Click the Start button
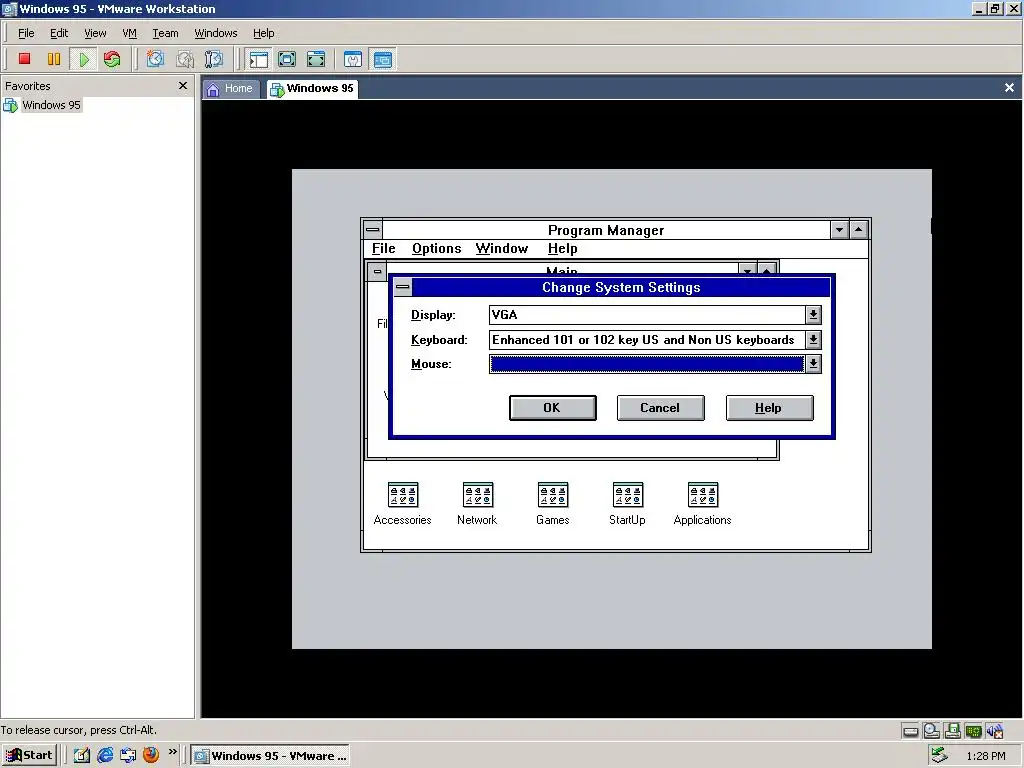The image size is (1024, 768). 29,755
